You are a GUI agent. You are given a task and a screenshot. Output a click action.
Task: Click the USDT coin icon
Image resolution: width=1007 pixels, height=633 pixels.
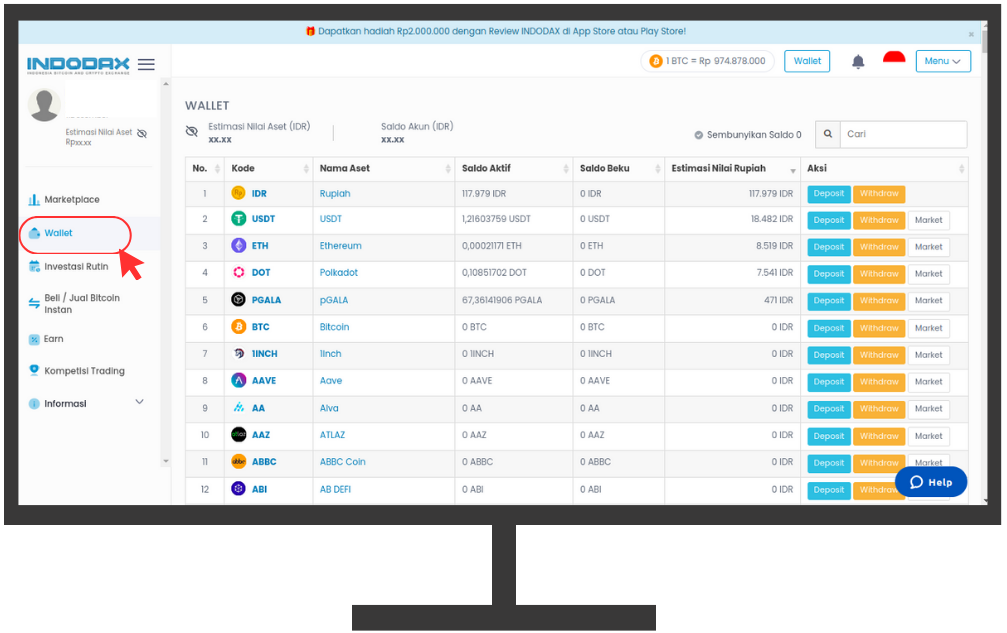point(239,219)
